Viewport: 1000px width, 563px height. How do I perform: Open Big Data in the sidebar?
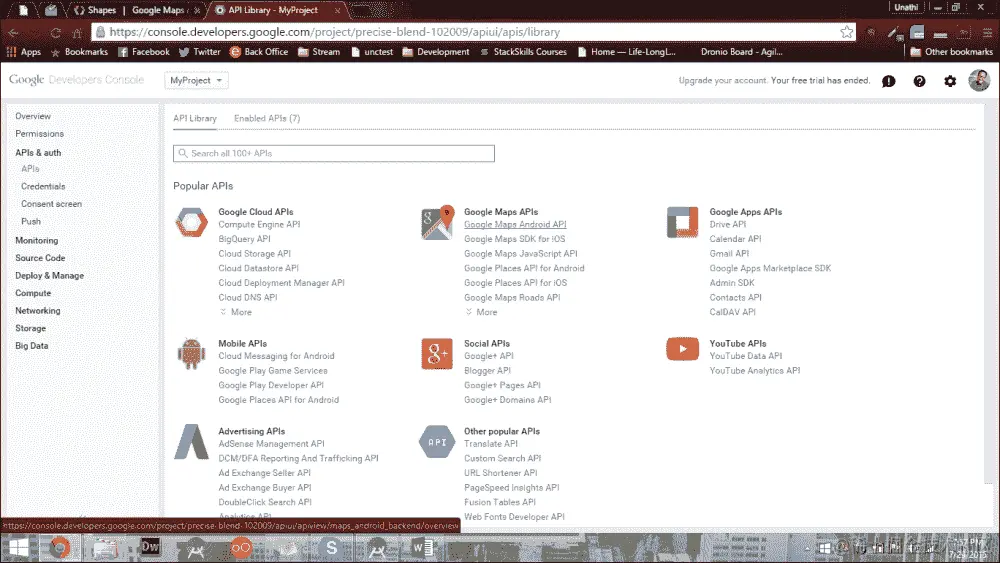(32, 346)
